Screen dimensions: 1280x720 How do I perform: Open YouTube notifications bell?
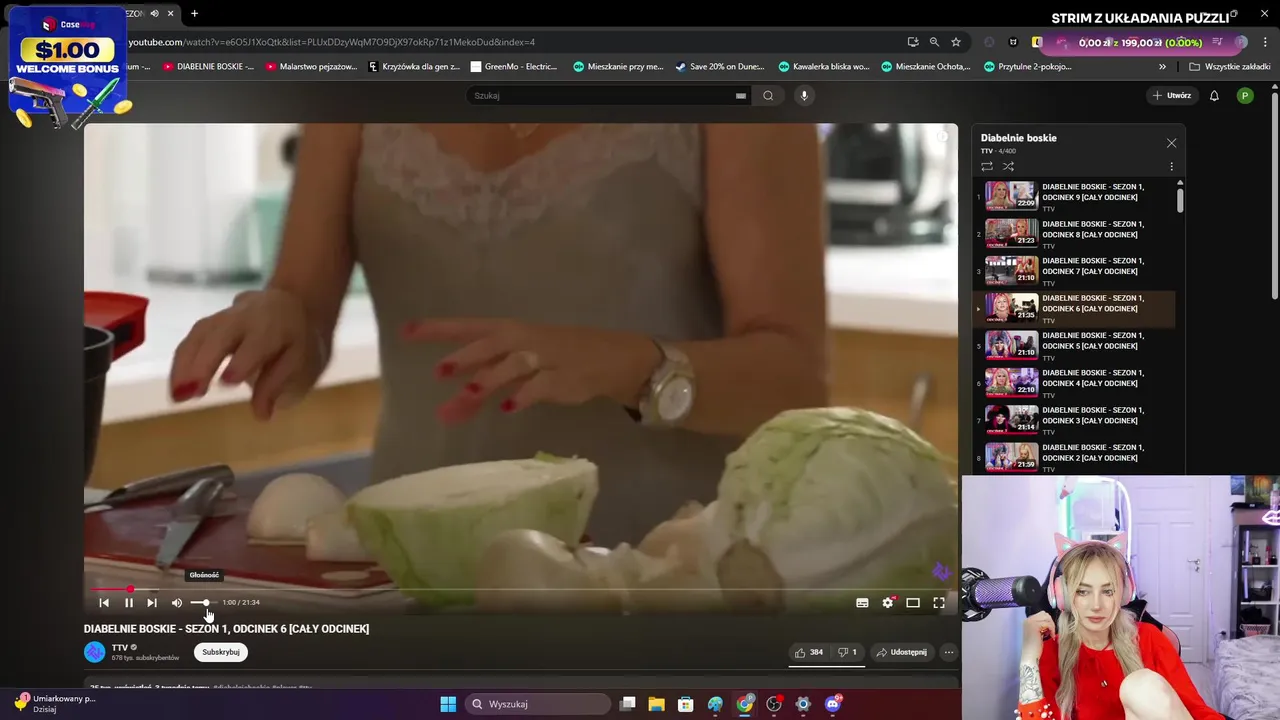point(1214,95)
